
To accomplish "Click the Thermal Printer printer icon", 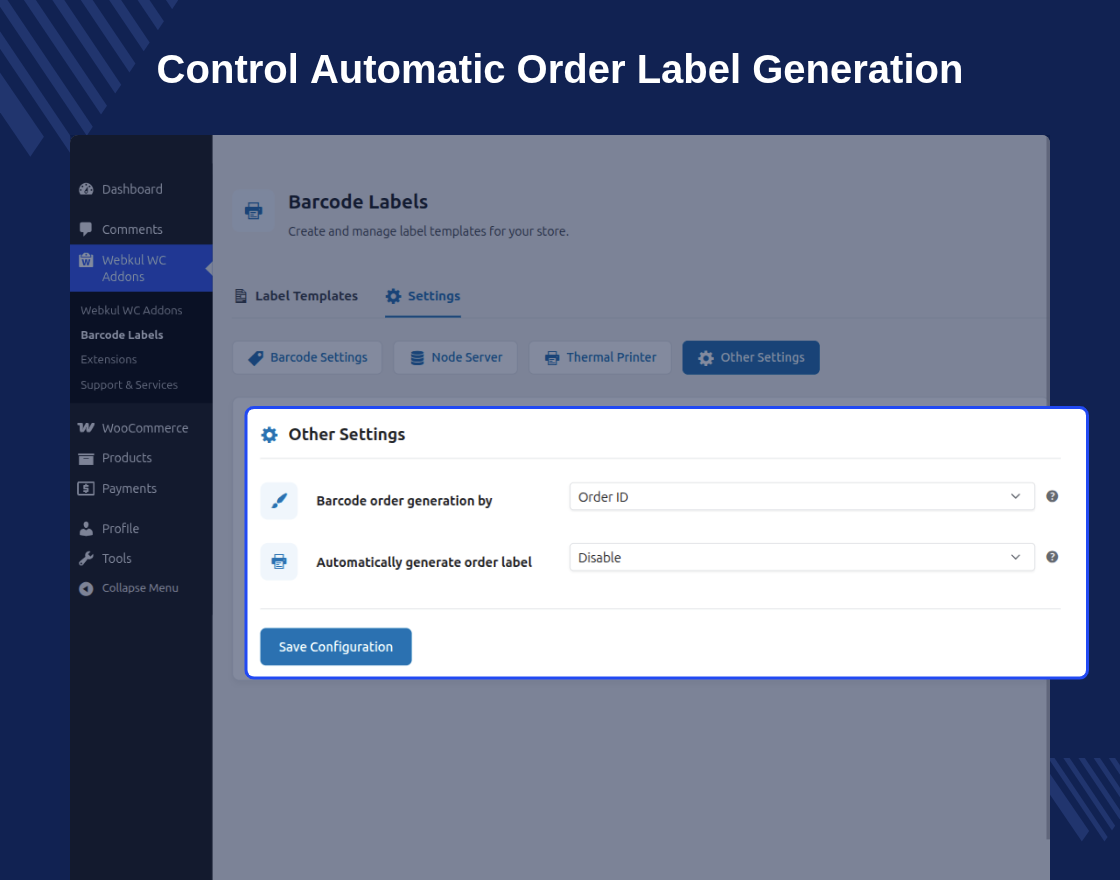I will pyautogui.click(x=552, y=358).
